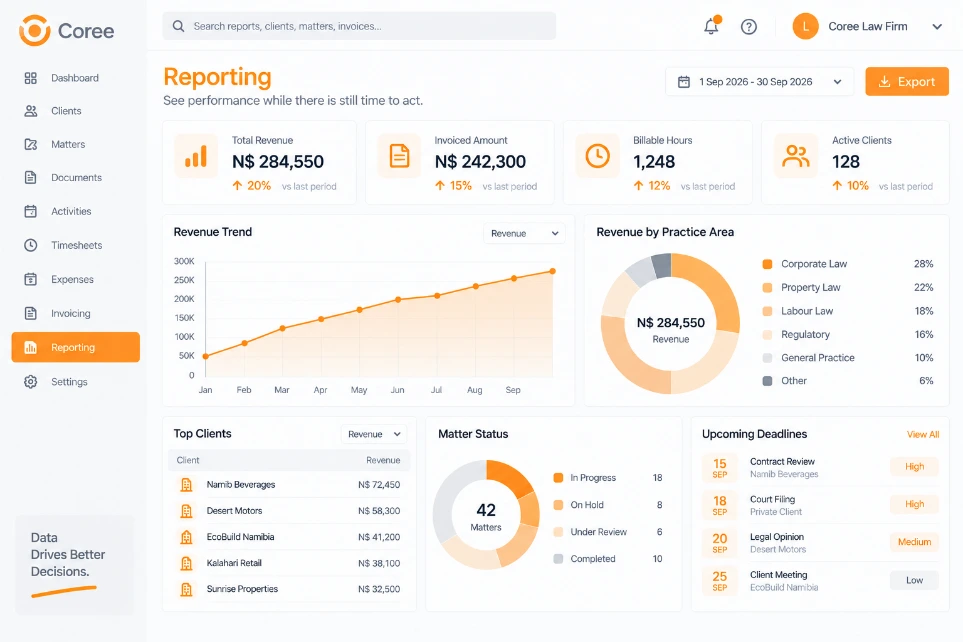Click Labour Law legend label
Viewport: 963px width, 642px height.
807,311
